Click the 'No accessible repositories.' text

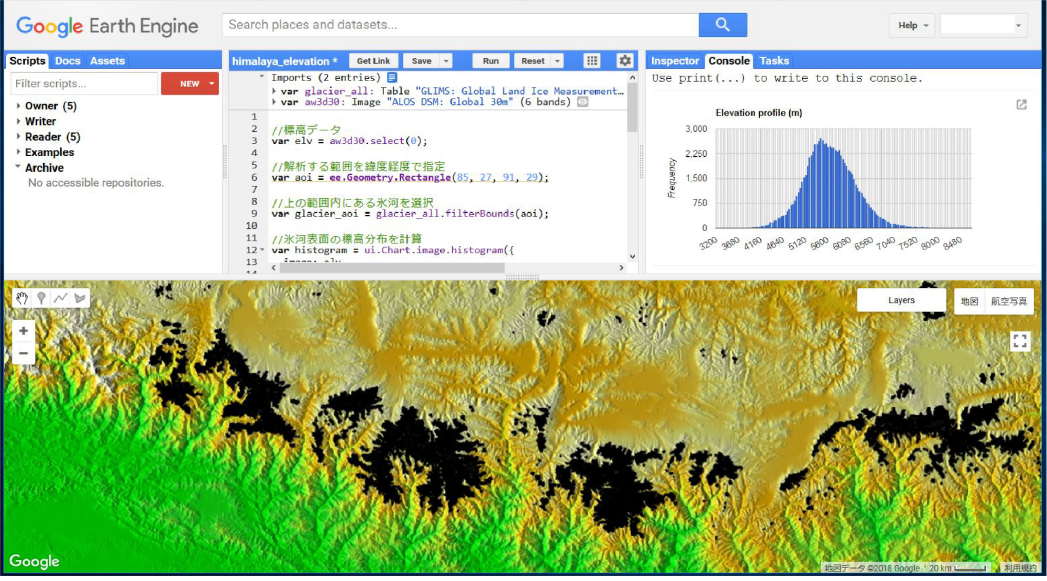(x=95, y=182)
